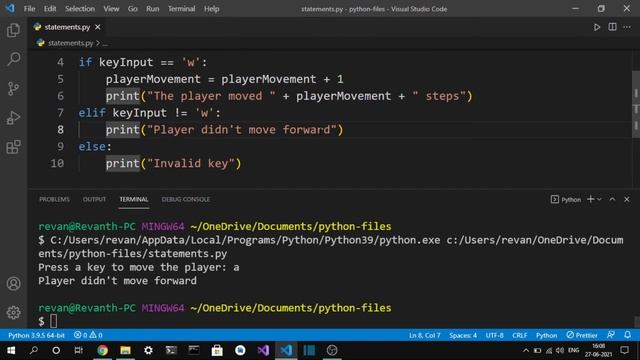This screenshot has width=640, height=360.
Task: Click line number 8 in the gutter
Action: point(60,129)
